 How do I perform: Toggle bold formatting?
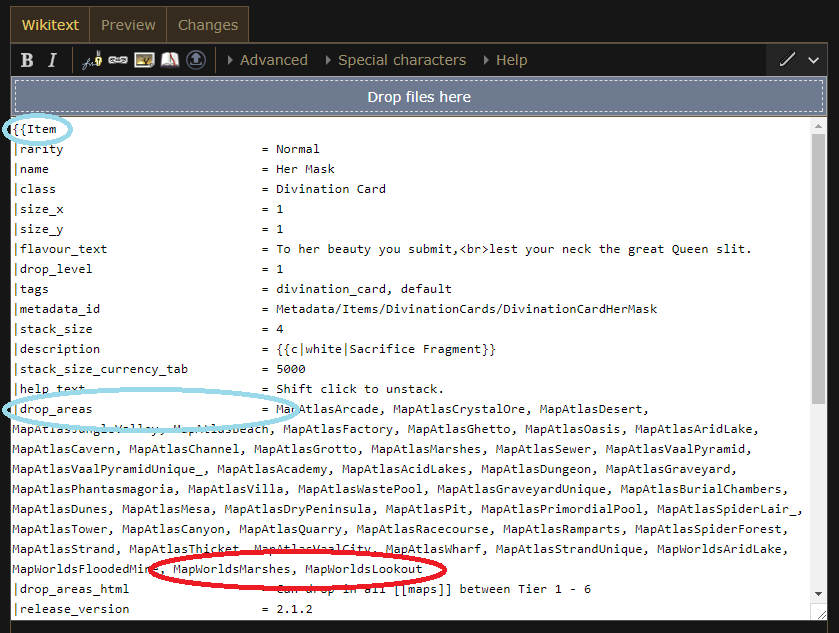coord(27,60)
